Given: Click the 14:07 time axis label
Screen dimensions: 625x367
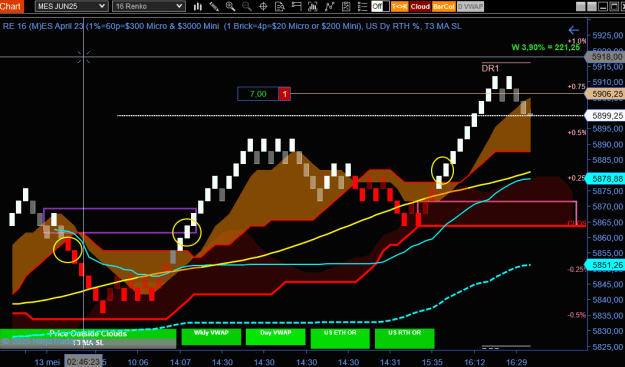Looking at the screenshot, I should tap(180, 362).
